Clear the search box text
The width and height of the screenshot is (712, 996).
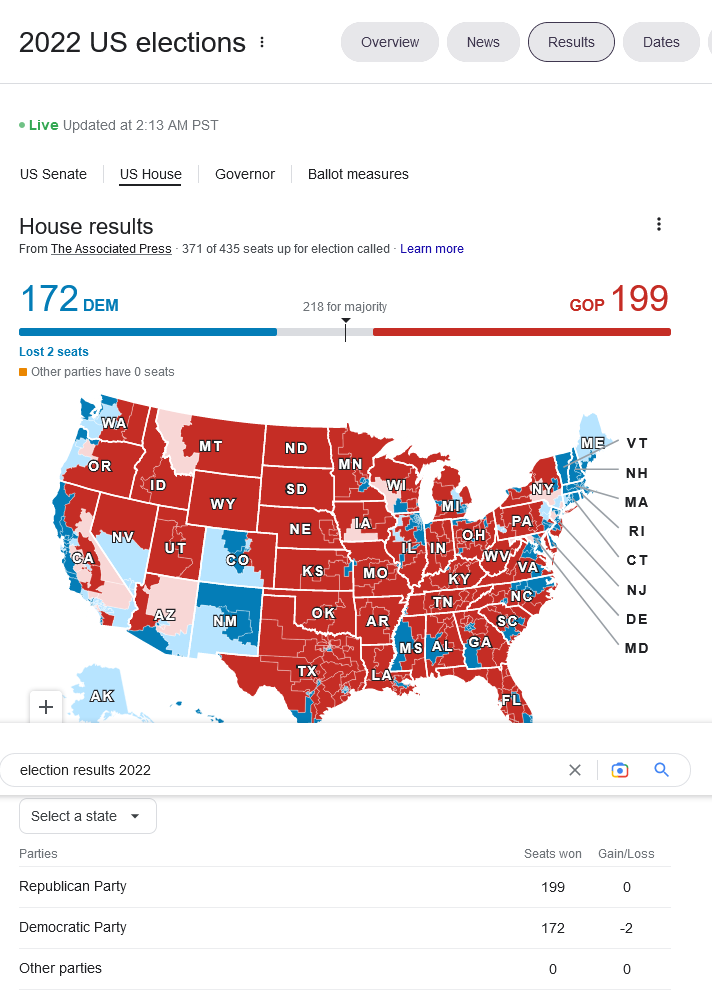click(575, 770)
